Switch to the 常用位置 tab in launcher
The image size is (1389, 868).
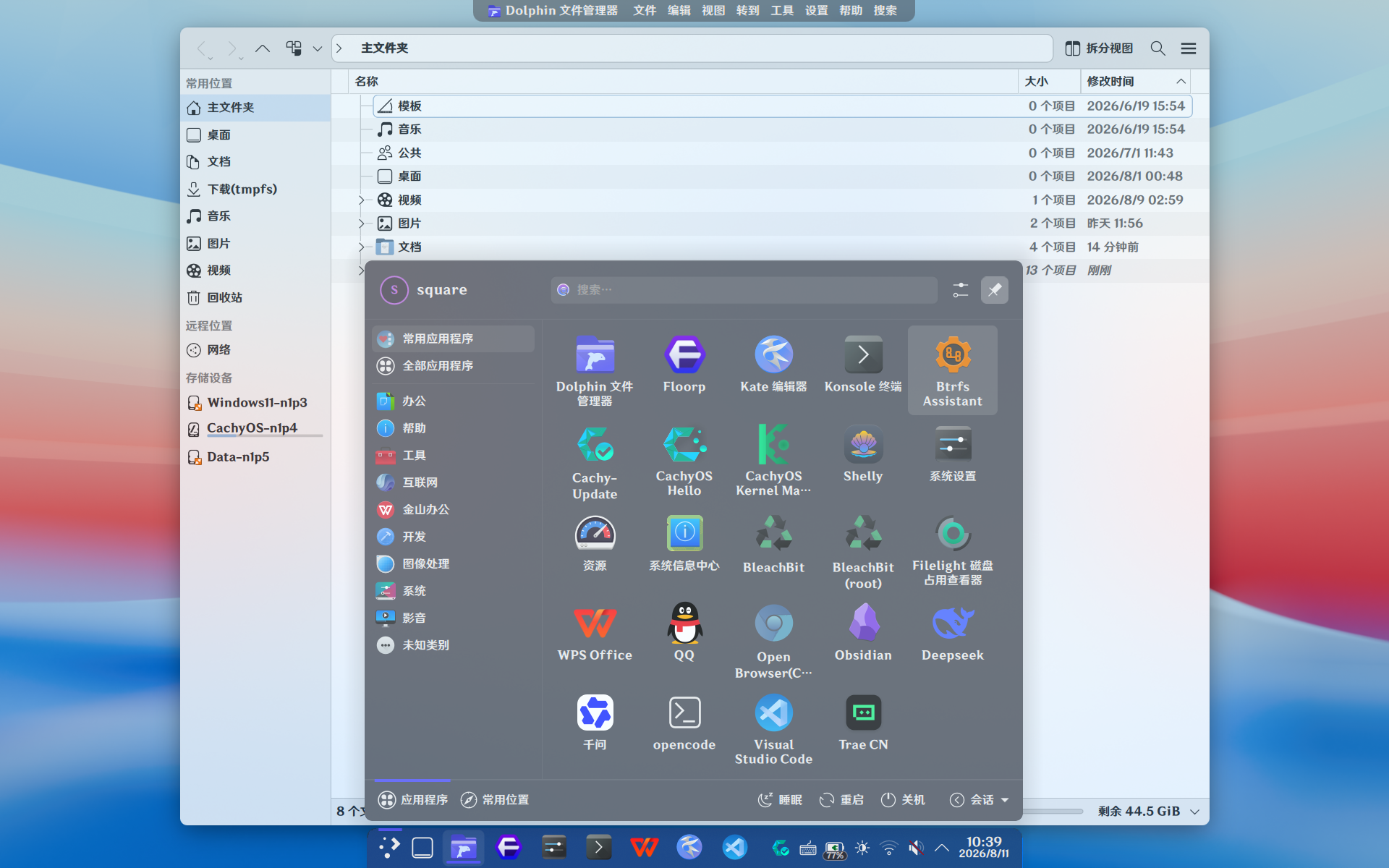point(496,799)
